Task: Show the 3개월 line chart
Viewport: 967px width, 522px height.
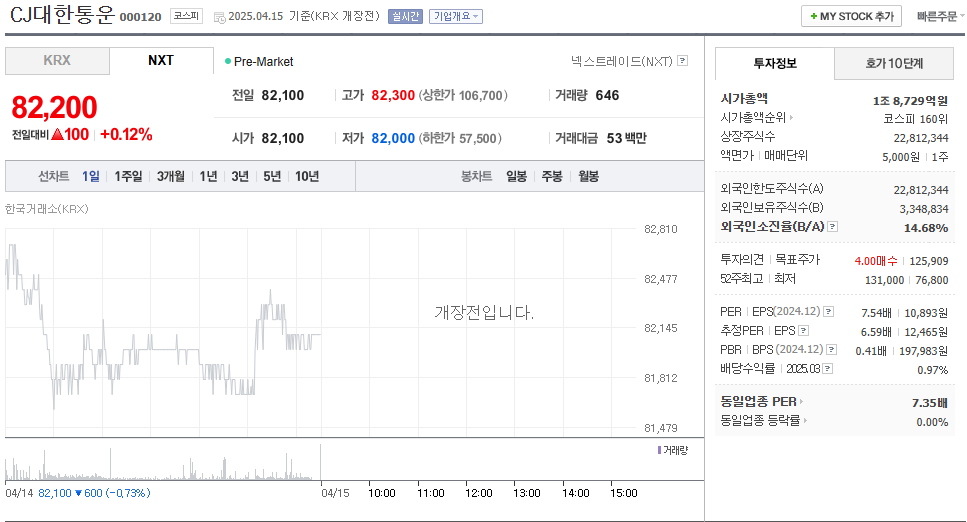Action: pos(171,176)
